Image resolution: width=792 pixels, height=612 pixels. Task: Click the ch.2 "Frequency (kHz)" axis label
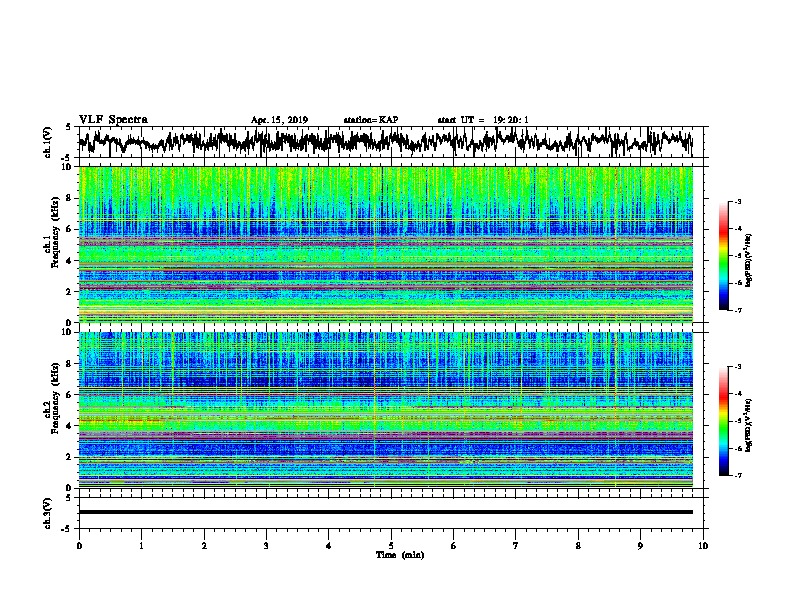tap(54, 398)
